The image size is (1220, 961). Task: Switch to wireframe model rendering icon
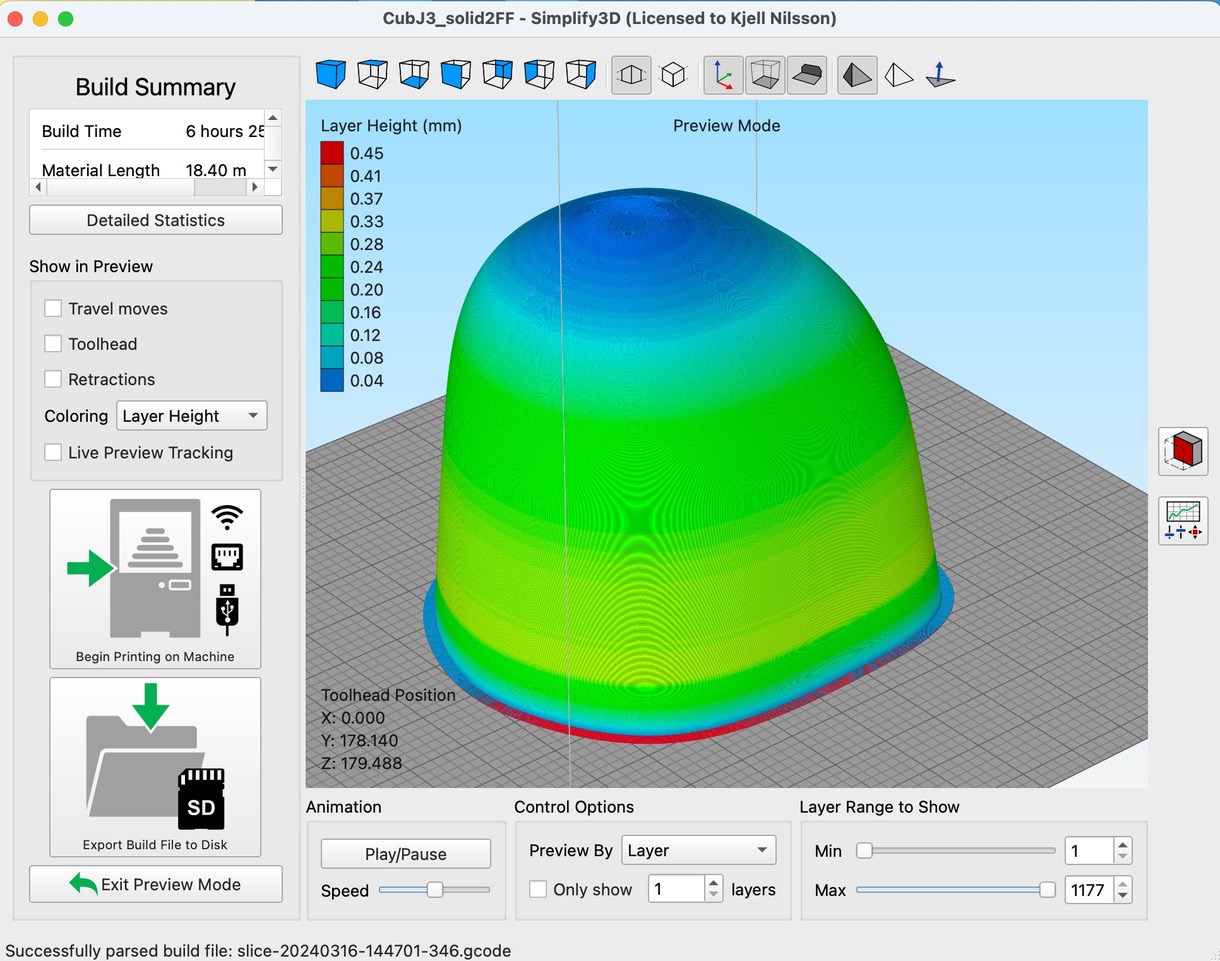click(x=899, y=75)
